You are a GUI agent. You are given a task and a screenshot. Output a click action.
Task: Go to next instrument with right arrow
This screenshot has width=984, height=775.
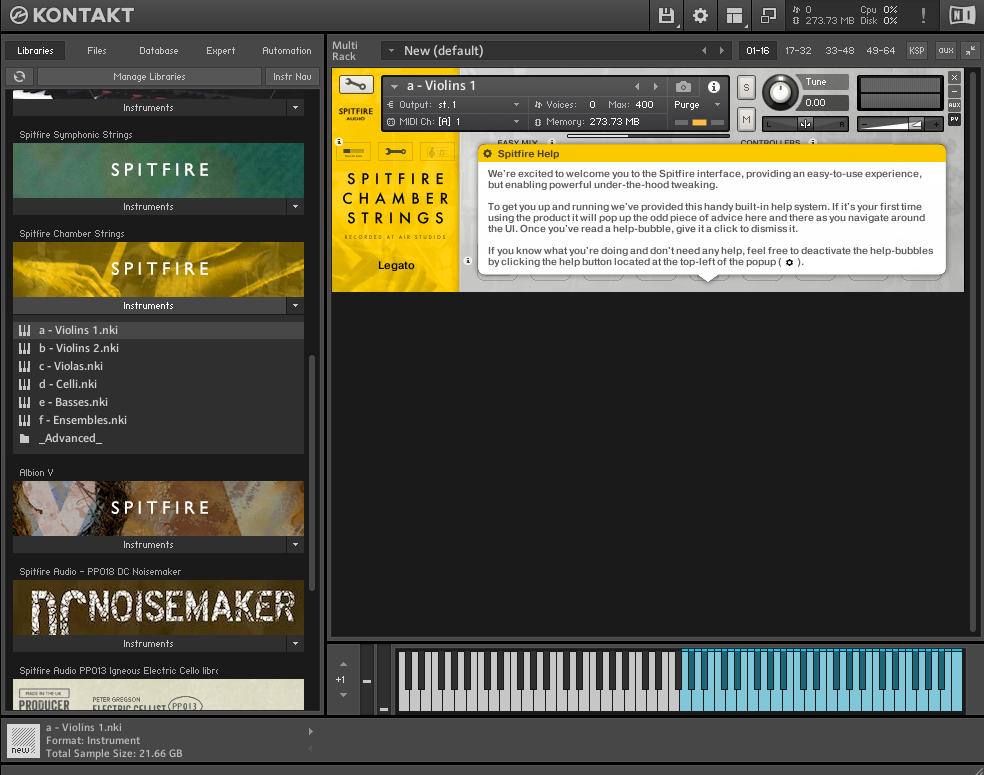pos(656,87)
